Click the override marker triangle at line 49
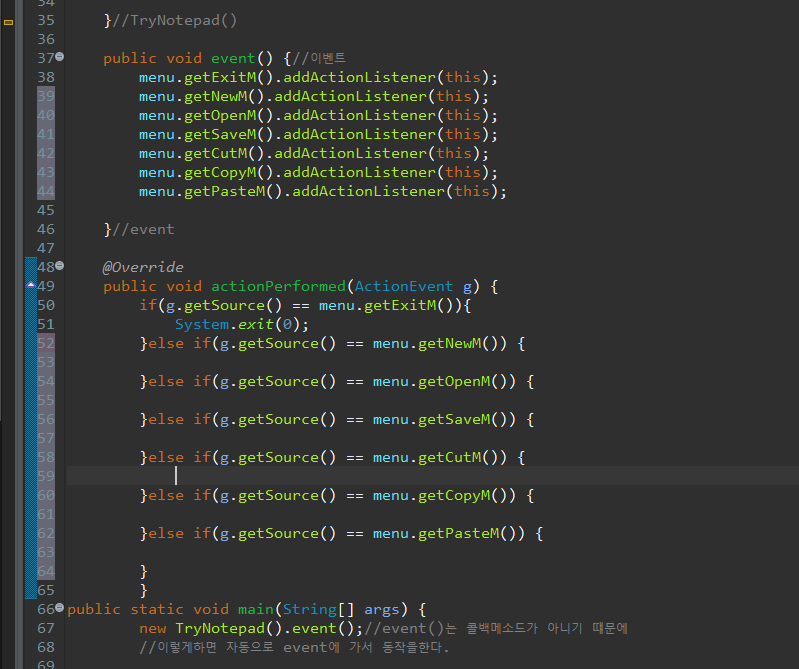Viewport: 799px width, 669px height. tap(31, 285)
